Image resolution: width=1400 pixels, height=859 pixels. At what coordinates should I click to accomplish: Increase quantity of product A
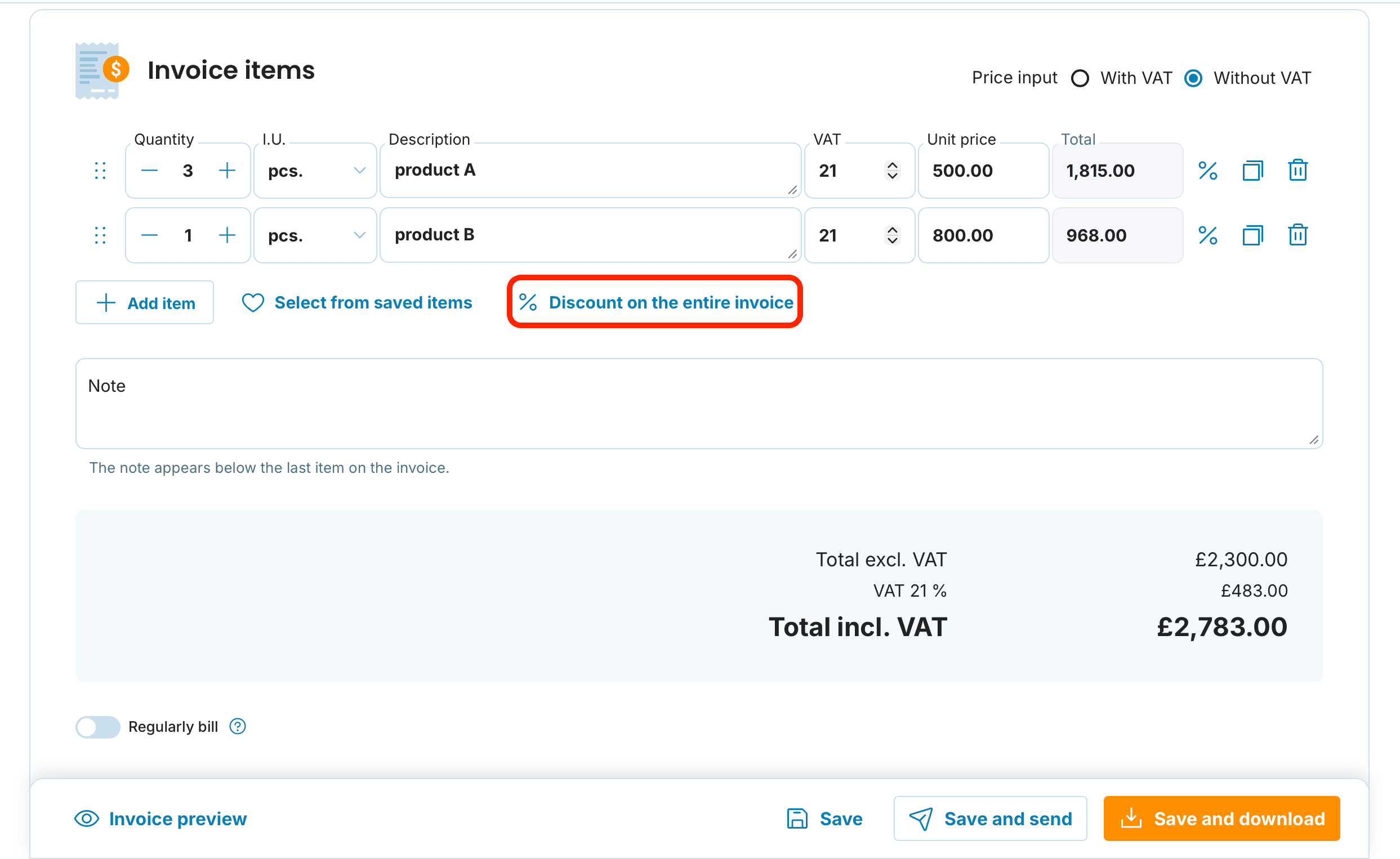227,171
